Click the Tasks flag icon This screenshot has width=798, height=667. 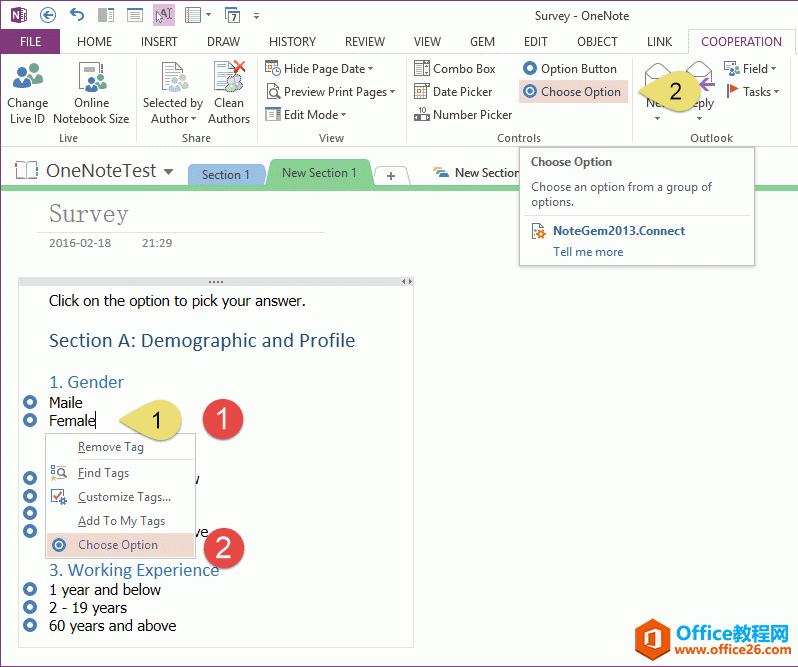[x=732, y=91]
